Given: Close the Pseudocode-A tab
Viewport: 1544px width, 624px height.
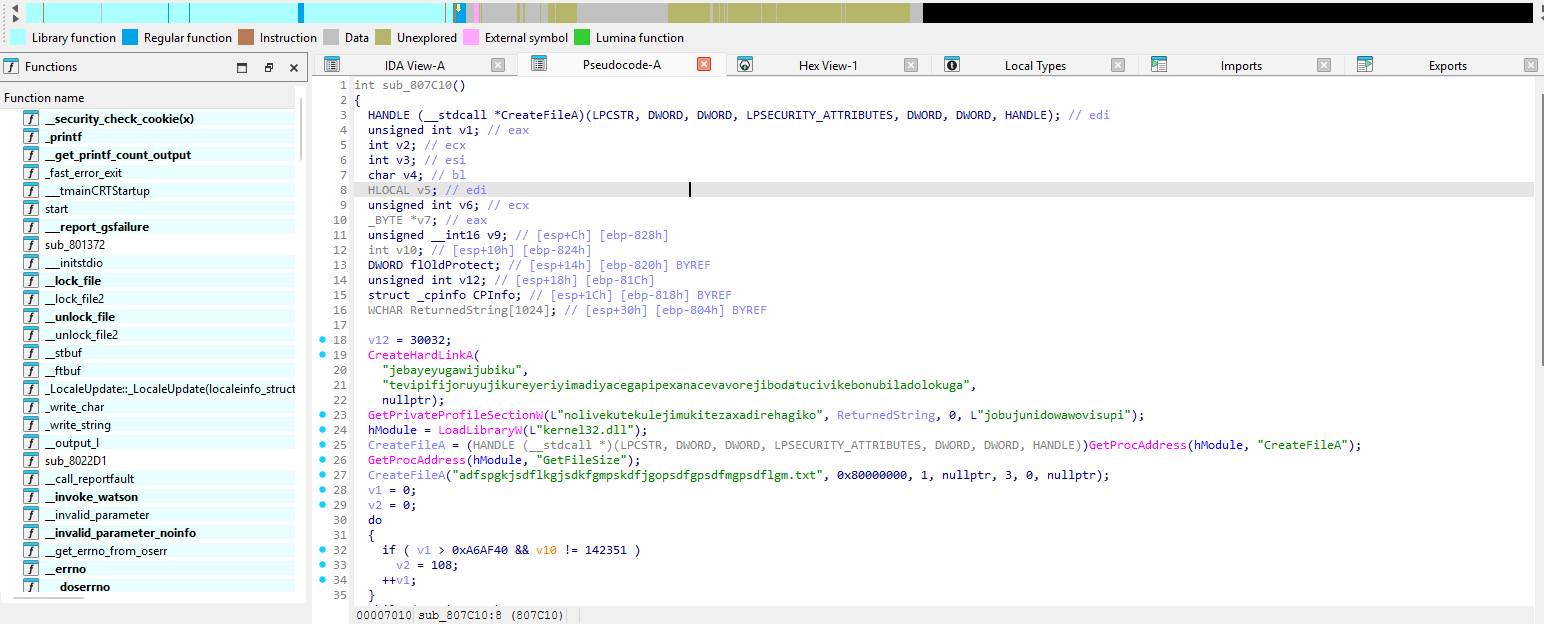Looking at the screenshot, I should [x=704, y=64].
